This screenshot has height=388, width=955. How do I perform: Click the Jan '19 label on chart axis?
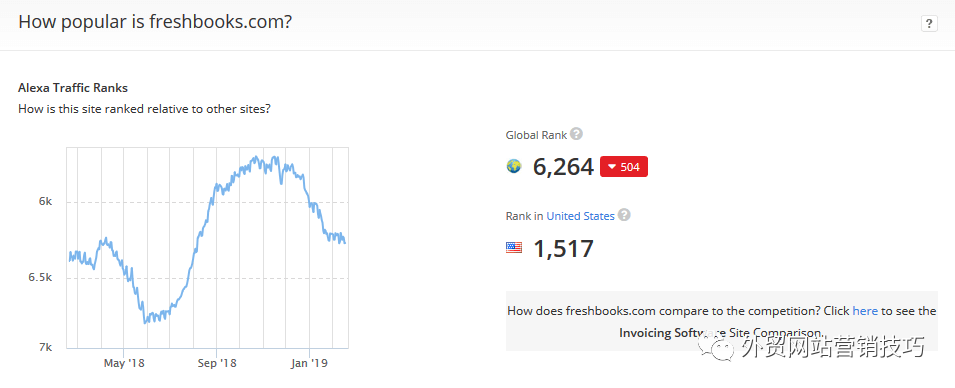[309, 363]
